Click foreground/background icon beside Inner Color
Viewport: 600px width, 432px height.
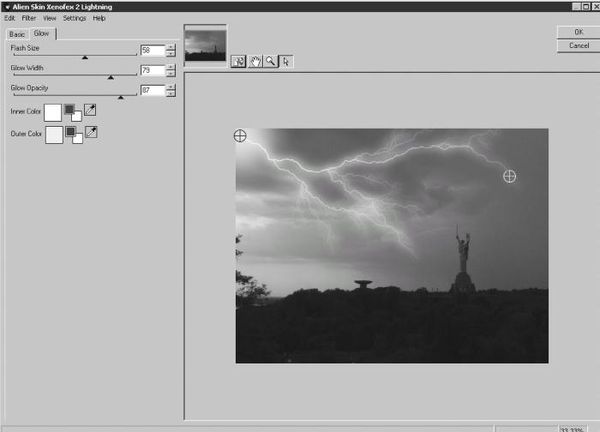pyautogui.click(x=73, y=112)
